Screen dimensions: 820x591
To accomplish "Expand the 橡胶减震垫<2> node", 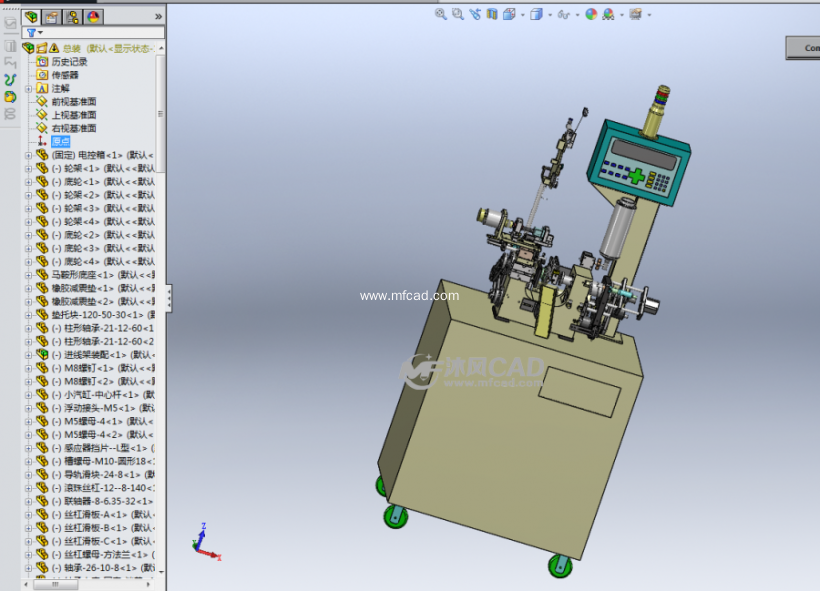I will [x=29, y=302].
